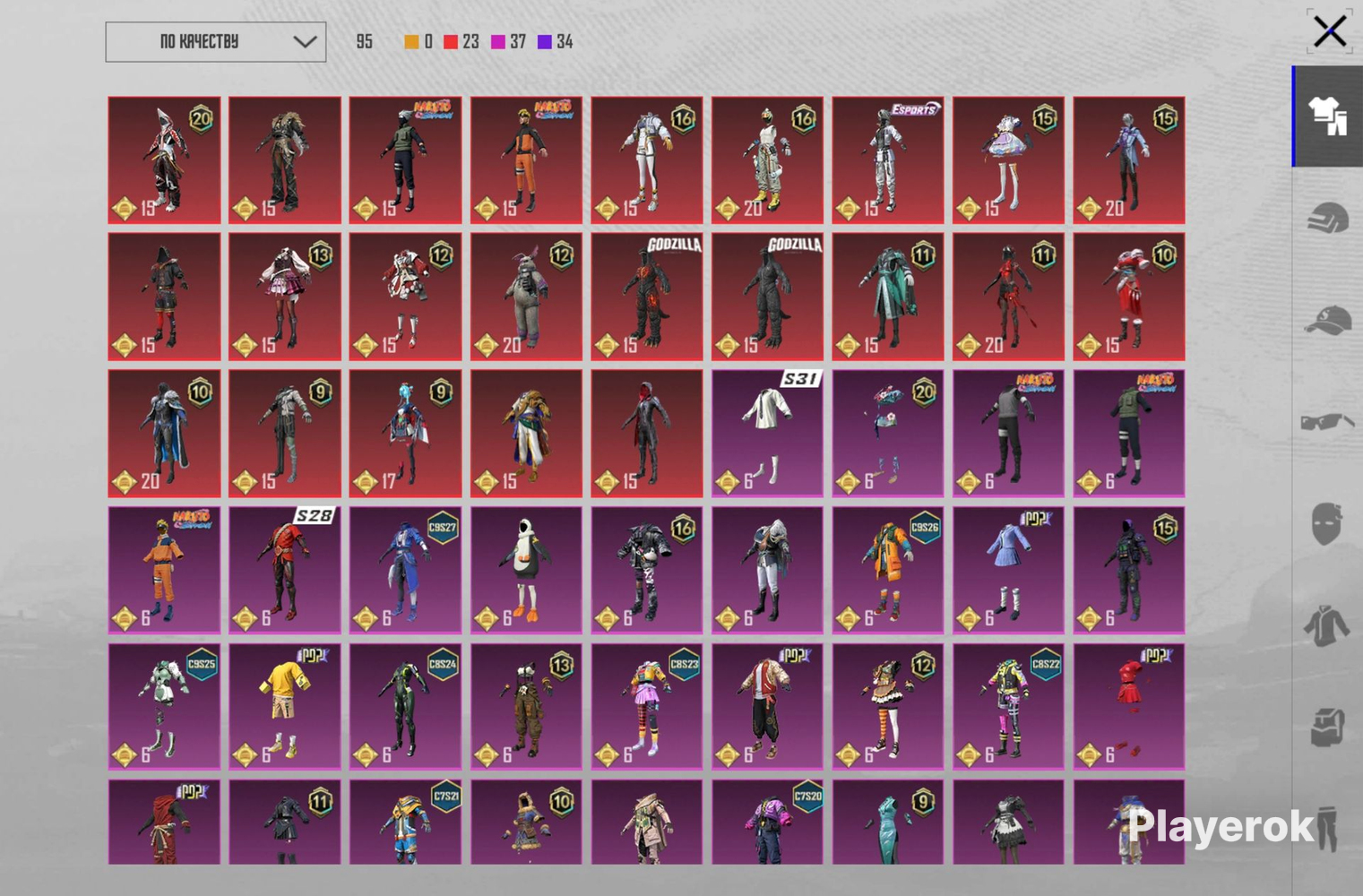Filter by the orange quality swatch

pyautogui.click(x=411, y=42)
